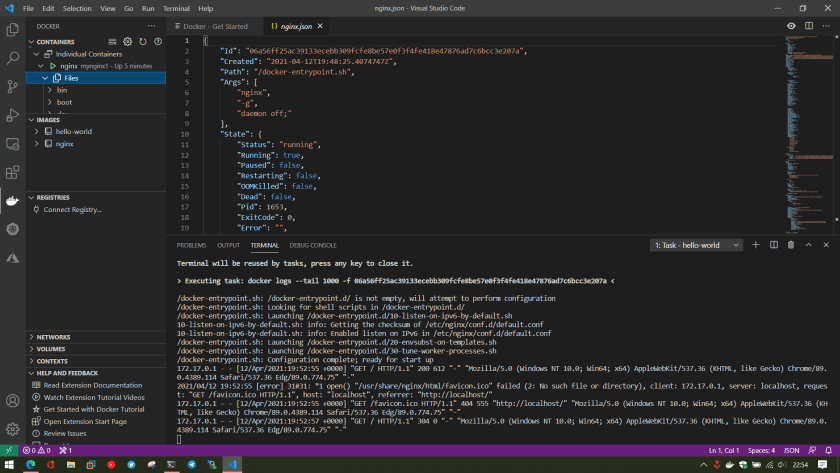Open Source Control view
This screenshot has height=473, width=840.
click(x=12, y=86)
